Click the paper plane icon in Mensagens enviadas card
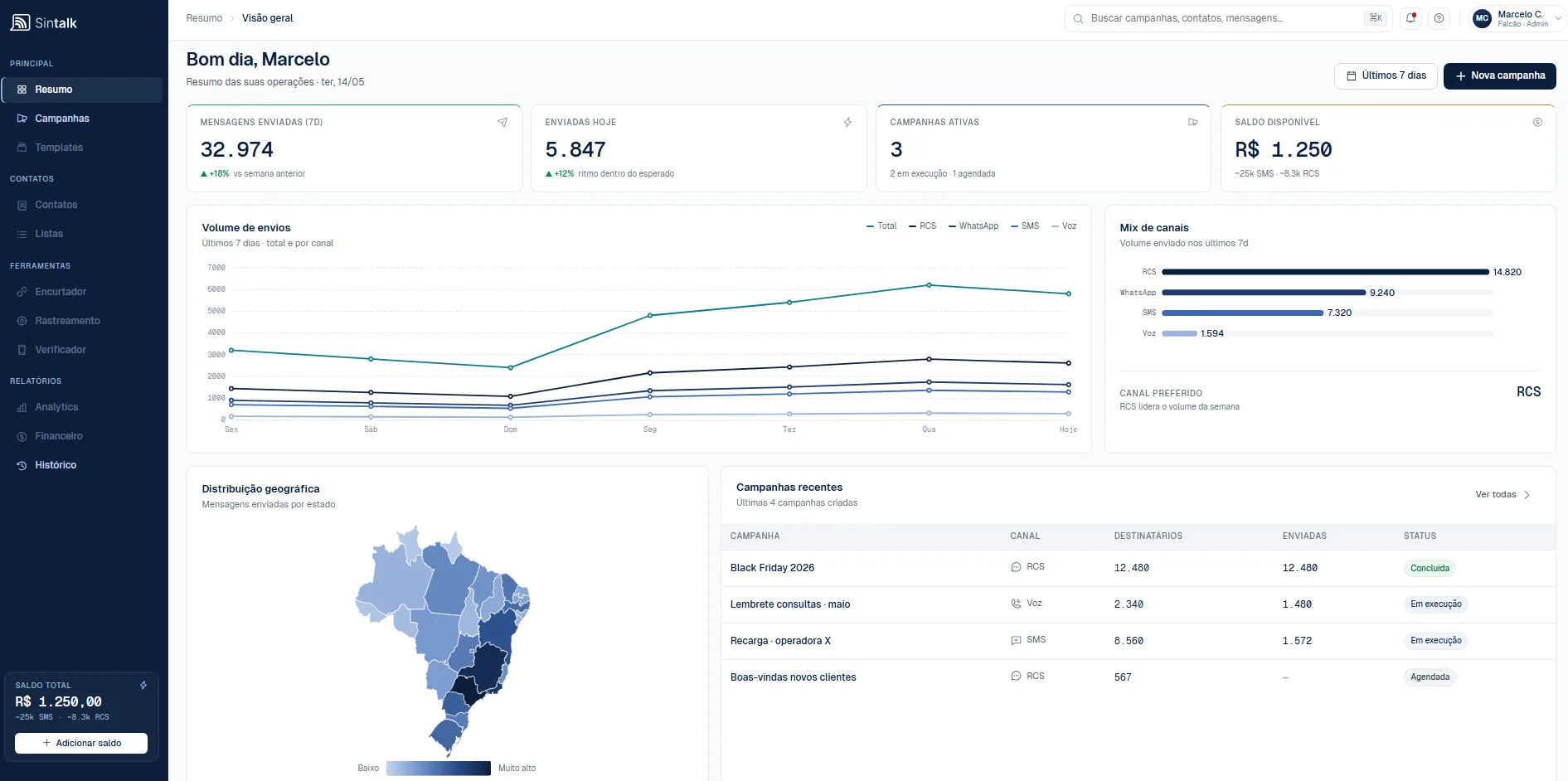1568x781 pixels. (502, 122)
